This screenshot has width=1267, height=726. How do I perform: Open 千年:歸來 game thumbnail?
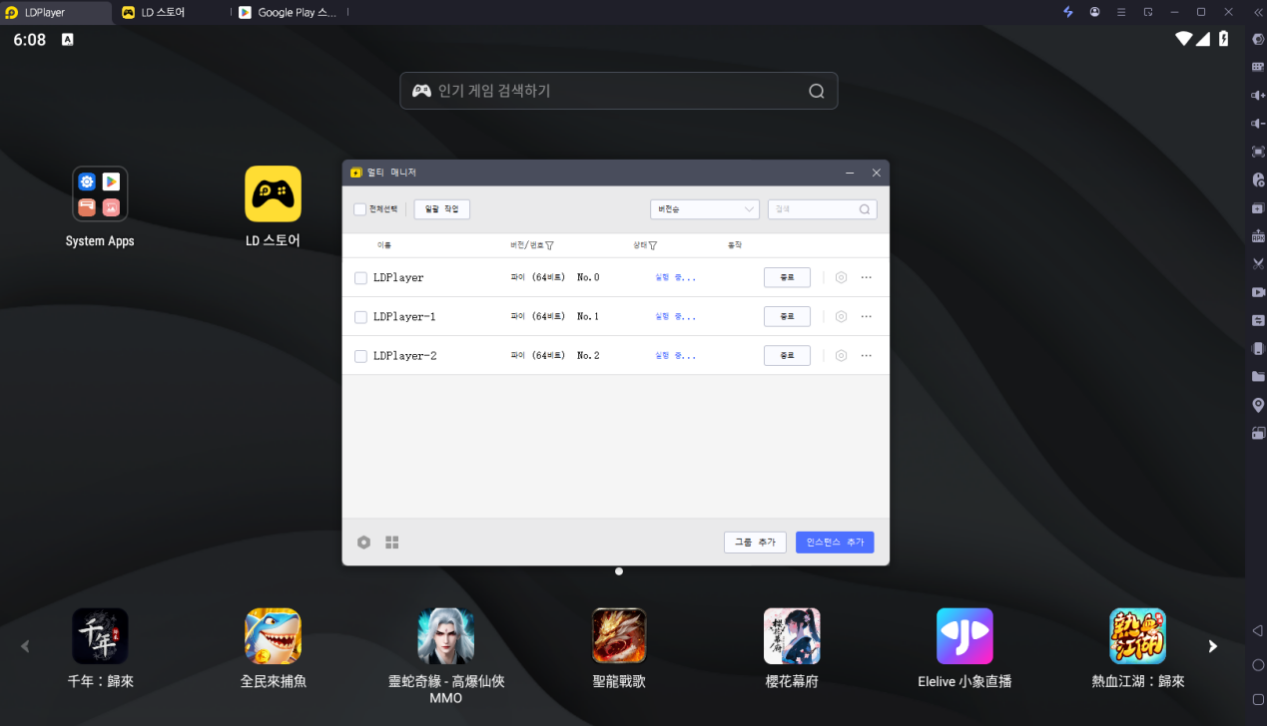[100, 636]
